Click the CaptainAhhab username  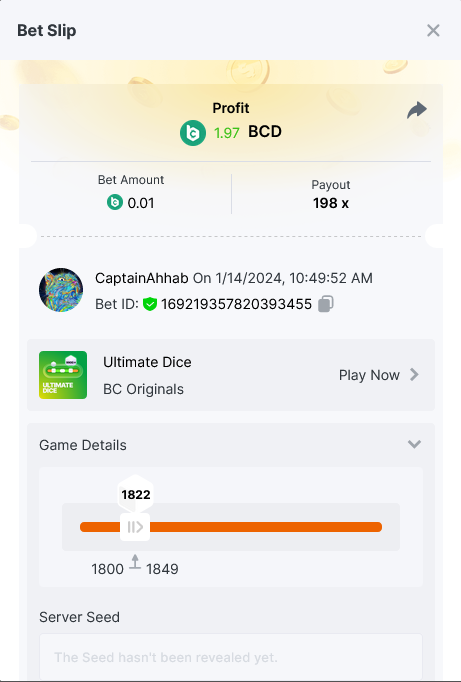[x=142, y=278]
